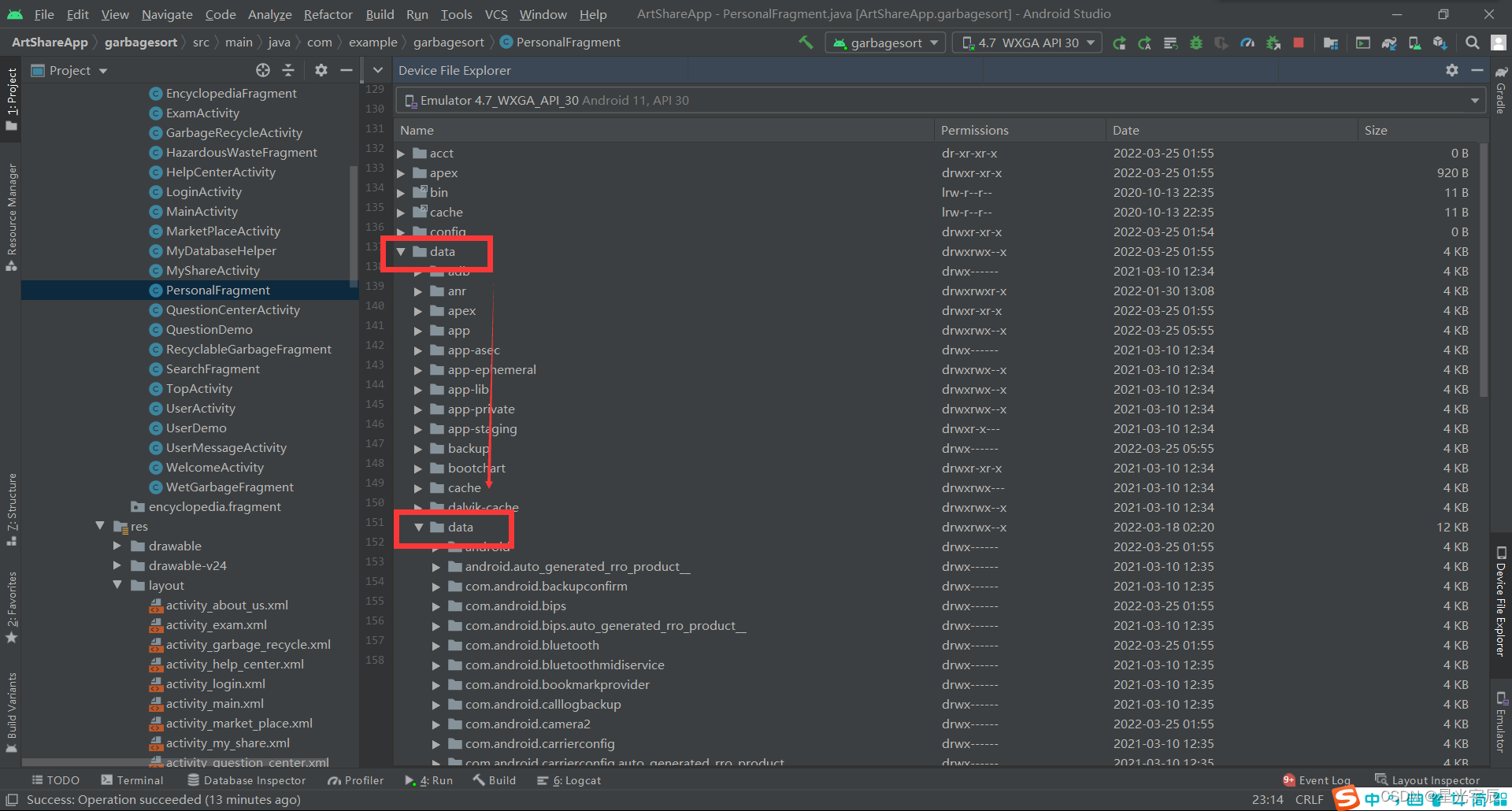Open the Event Log
1512x811 pixels.
coord(1317,780)
